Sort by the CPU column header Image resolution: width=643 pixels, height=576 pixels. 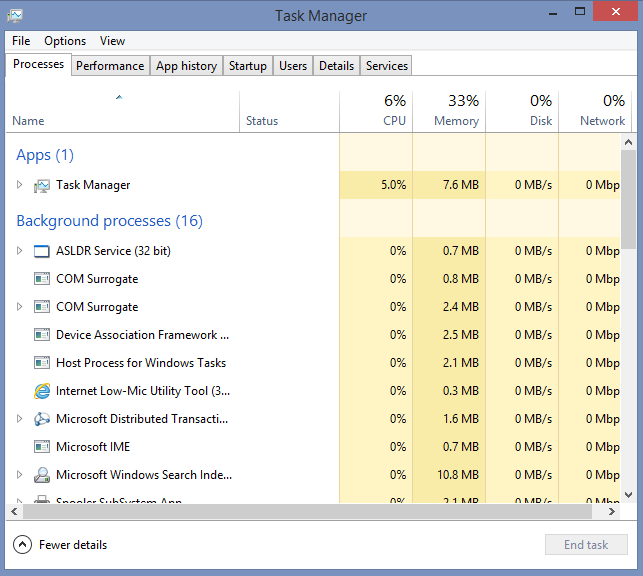[x=376, y=112]
